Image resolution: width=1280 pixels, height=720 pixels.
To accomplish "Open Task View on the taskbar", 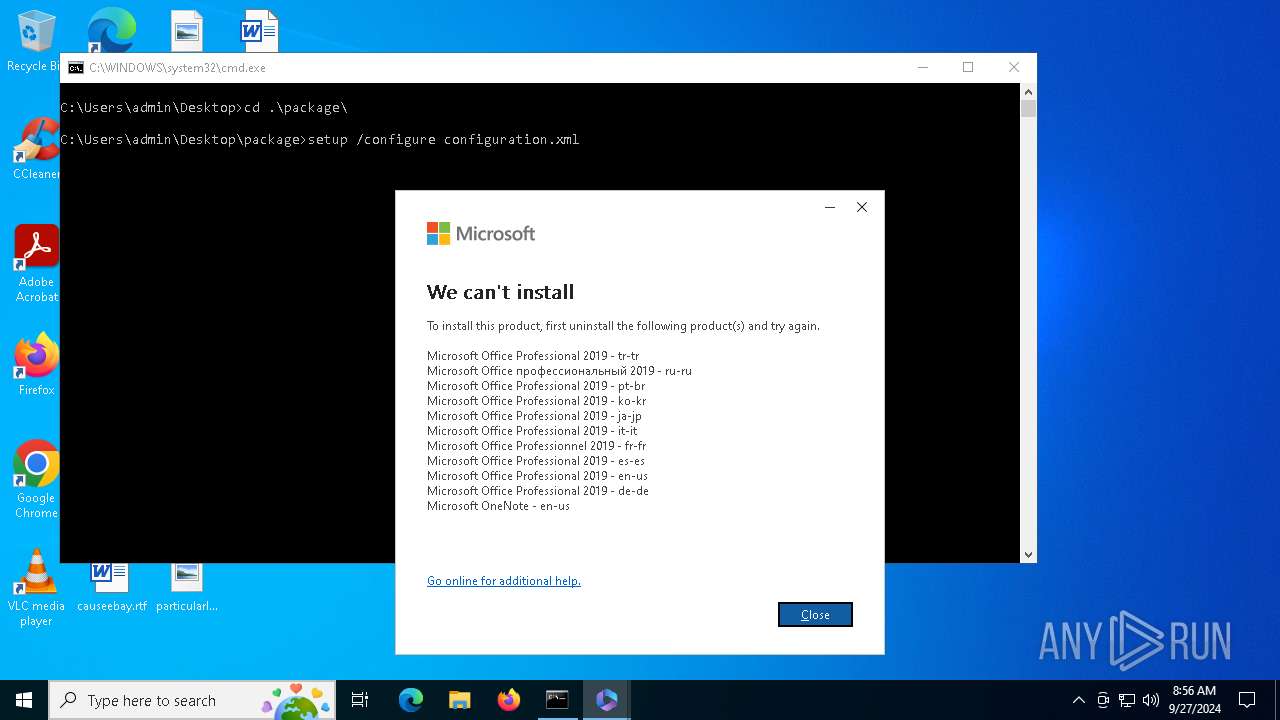I will (360, 700).
